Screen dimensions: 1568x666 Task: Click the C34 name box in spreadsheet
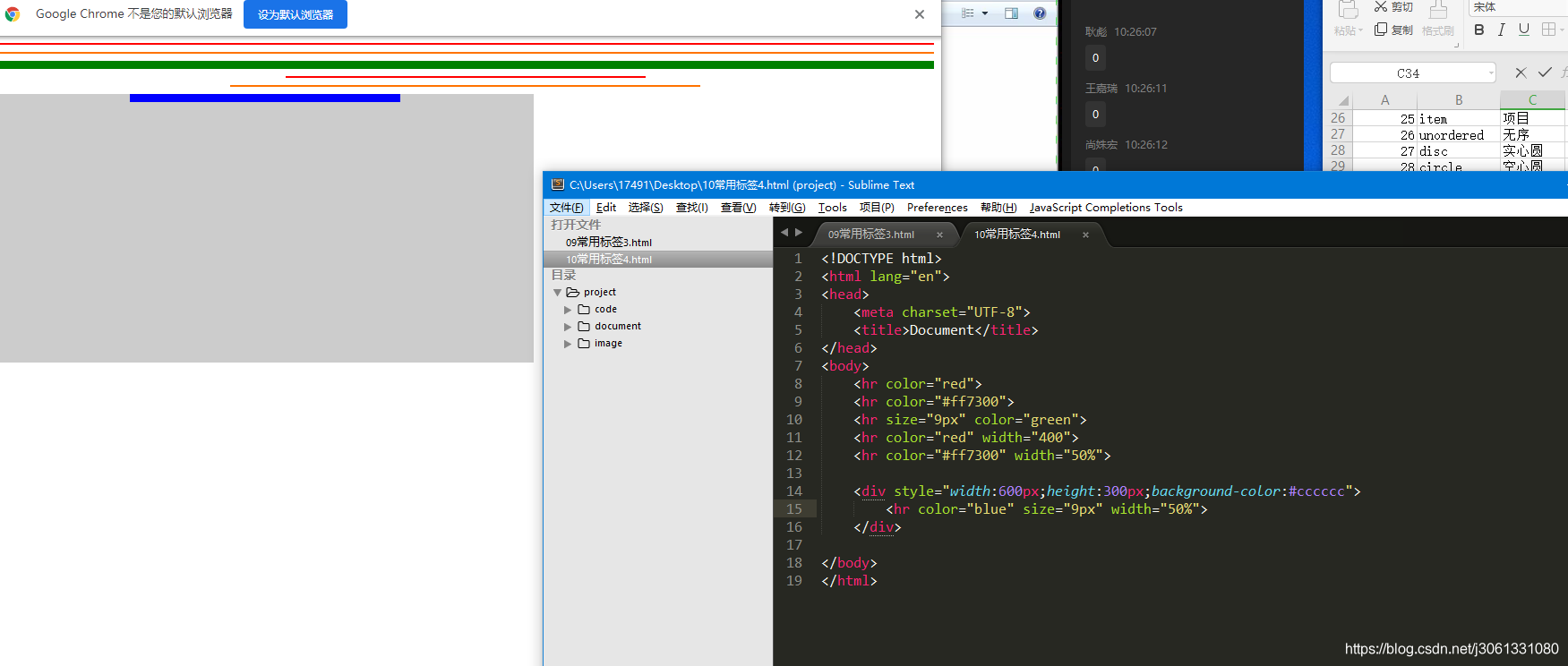tap(1408, 73)
